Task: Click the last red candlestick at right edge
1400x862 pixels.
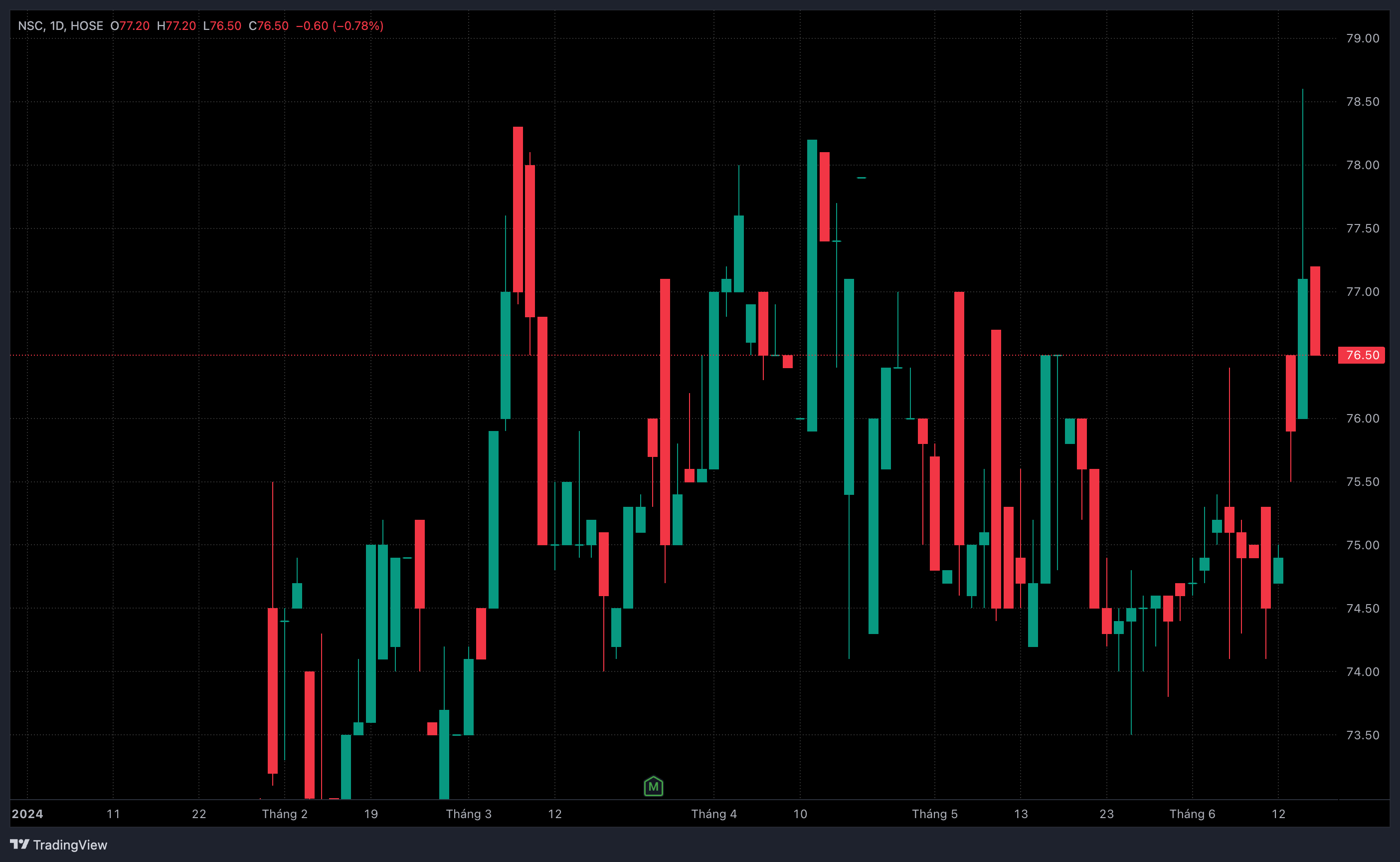Action: pos(1315,311)
